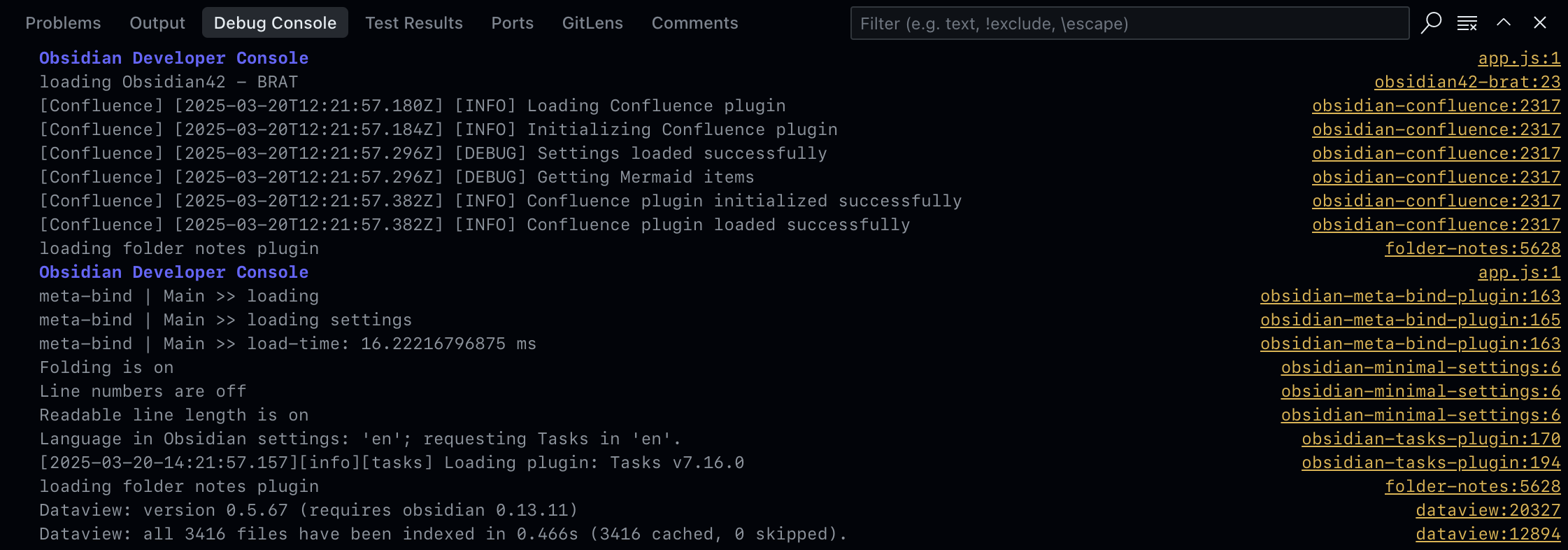
Task: Open the obsidian-meta-bind-plugin:165 link
Action: click(1409, 320)
